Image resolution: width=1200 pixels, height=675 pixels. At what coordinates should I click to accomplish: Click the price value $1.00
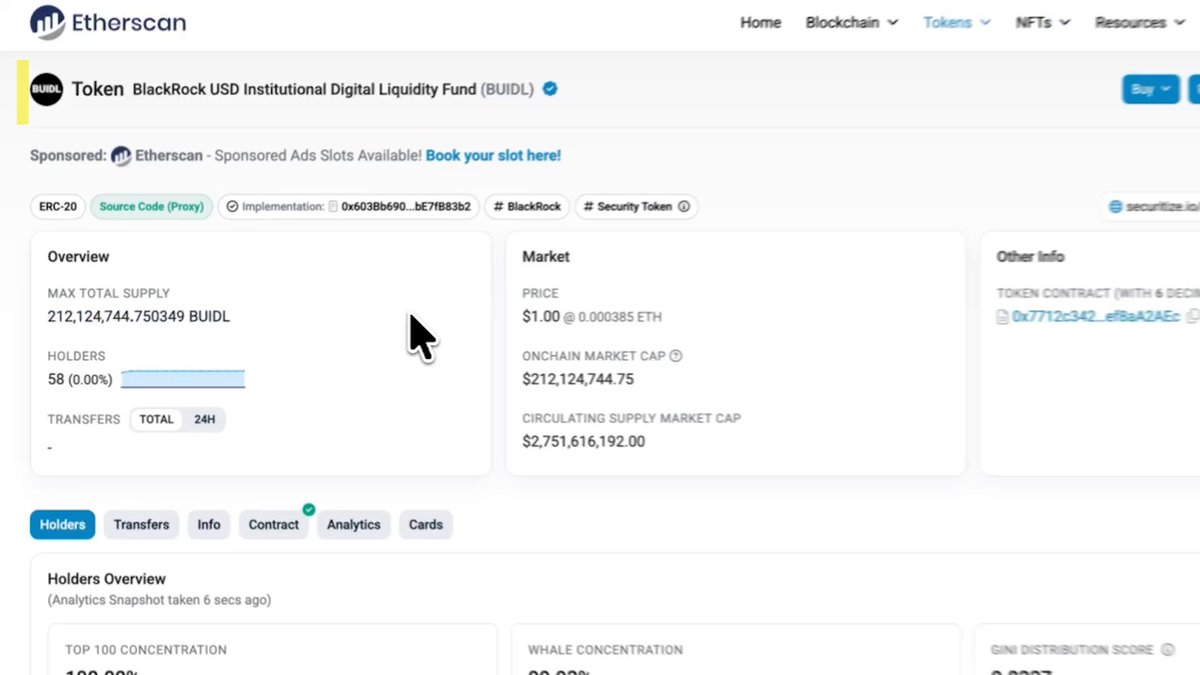[541, 317]
